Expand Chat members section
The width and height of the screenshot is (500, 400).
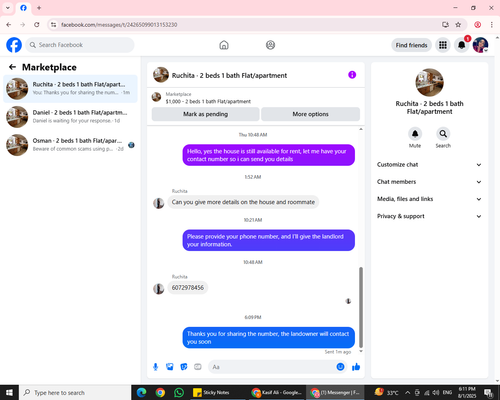point(429,182)
